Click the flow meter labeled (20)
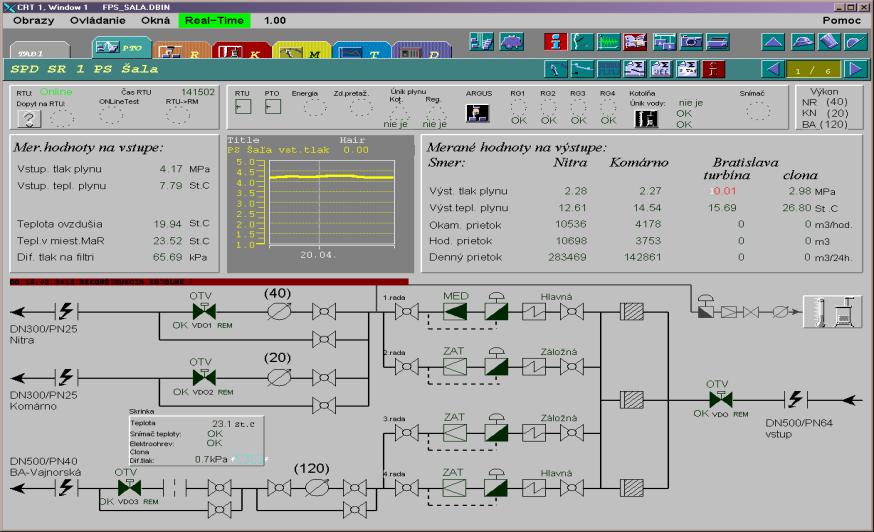The width and height of the screenshot is (874, 532). 279,378
